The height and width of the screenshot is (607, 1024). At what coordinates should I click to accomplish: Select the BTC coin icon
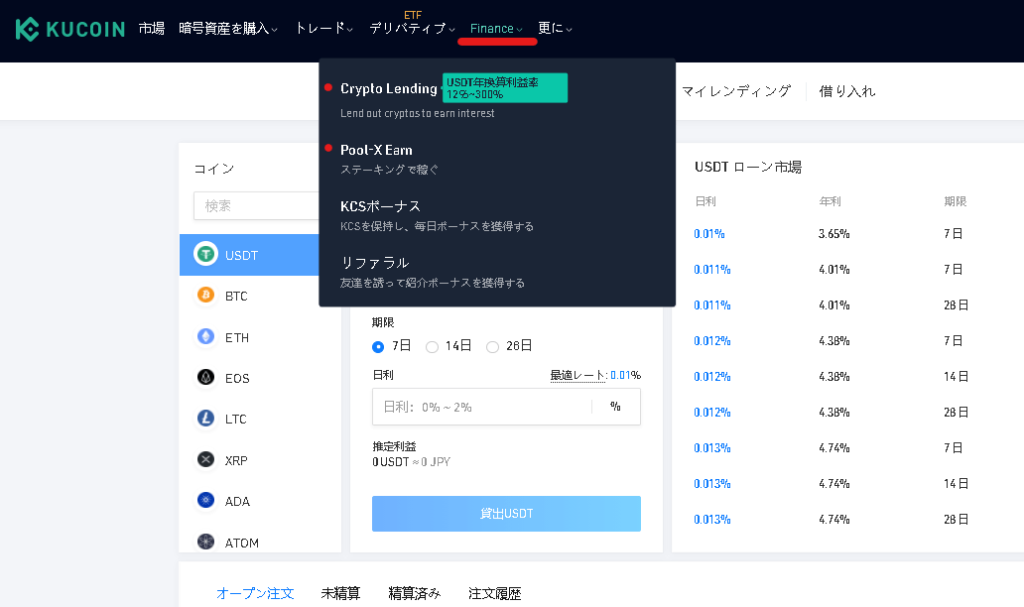[x=206, y=295]
